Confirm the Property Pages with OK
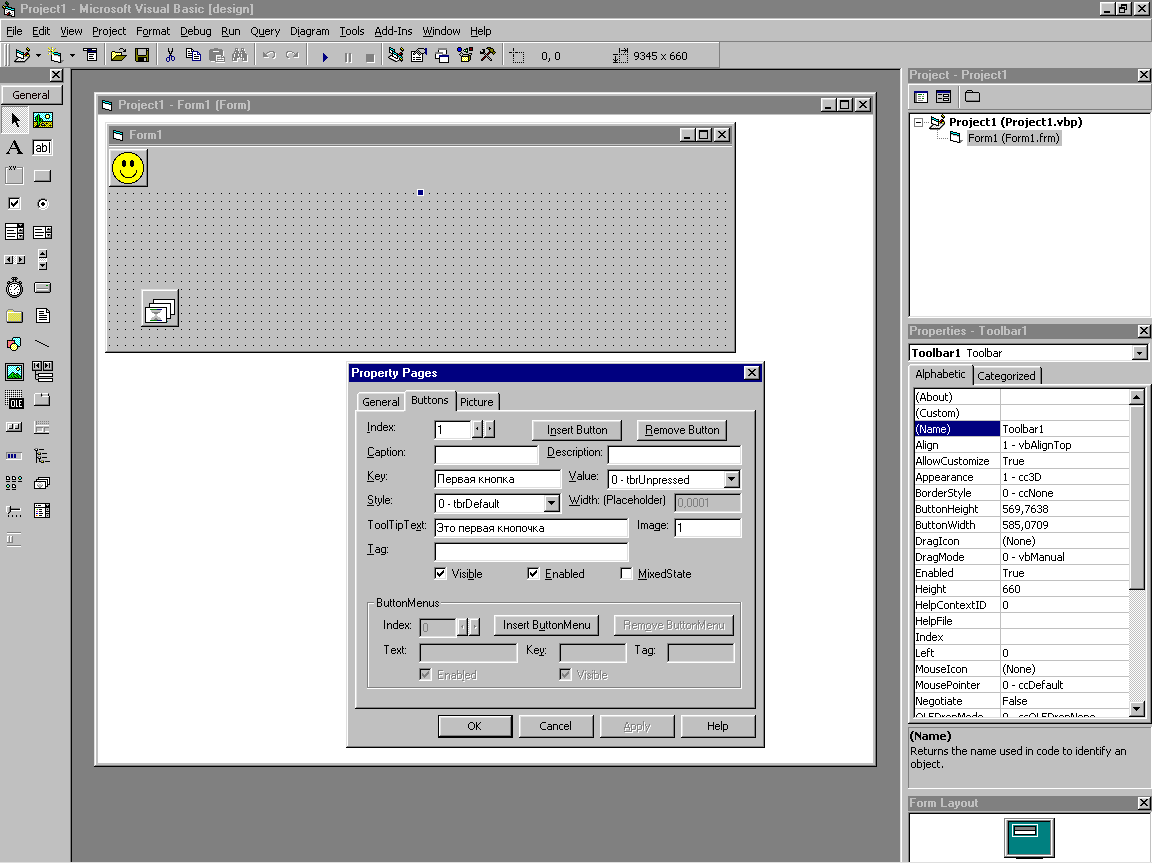 pos(475,726)
